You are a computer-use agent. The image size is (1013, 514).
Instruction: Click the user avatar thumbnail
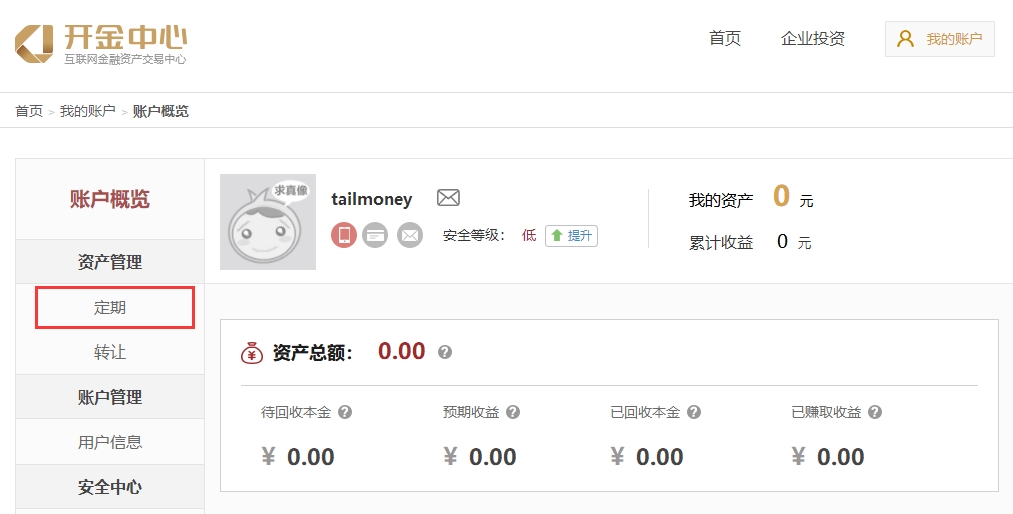coord(268,222)
